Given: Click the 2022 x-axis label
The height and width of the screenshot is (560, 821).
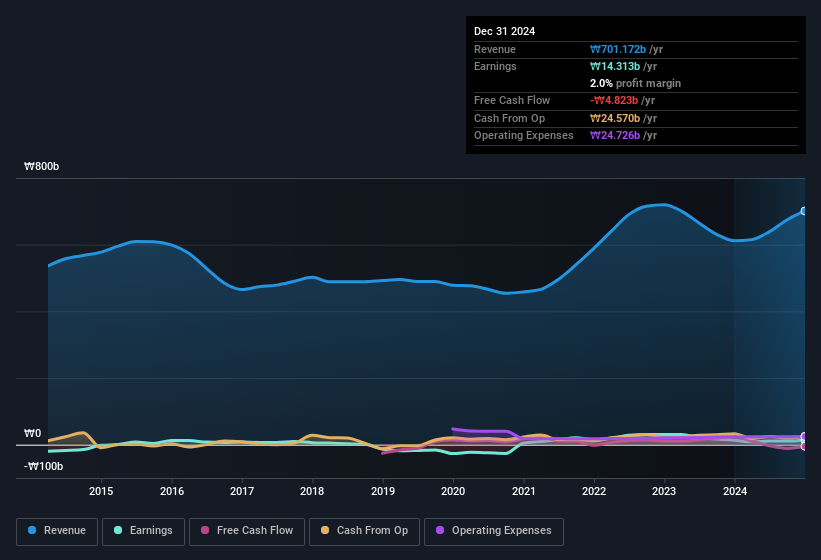Looking at the screenshot, I should point(594,491).
